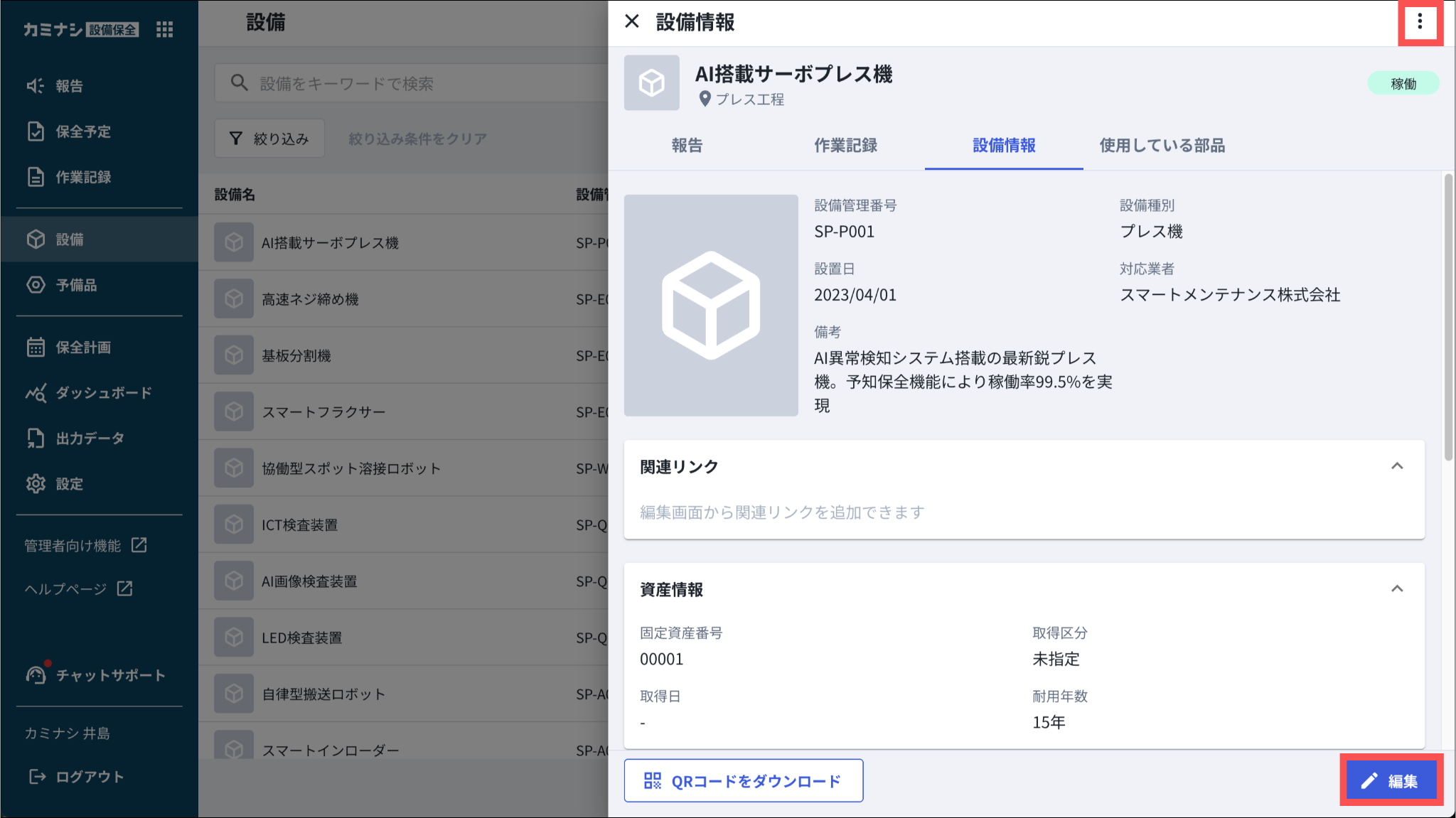Open 保全予定 in the sidebar
This screenshot has height=818, width=1456.
click(82, 131)
